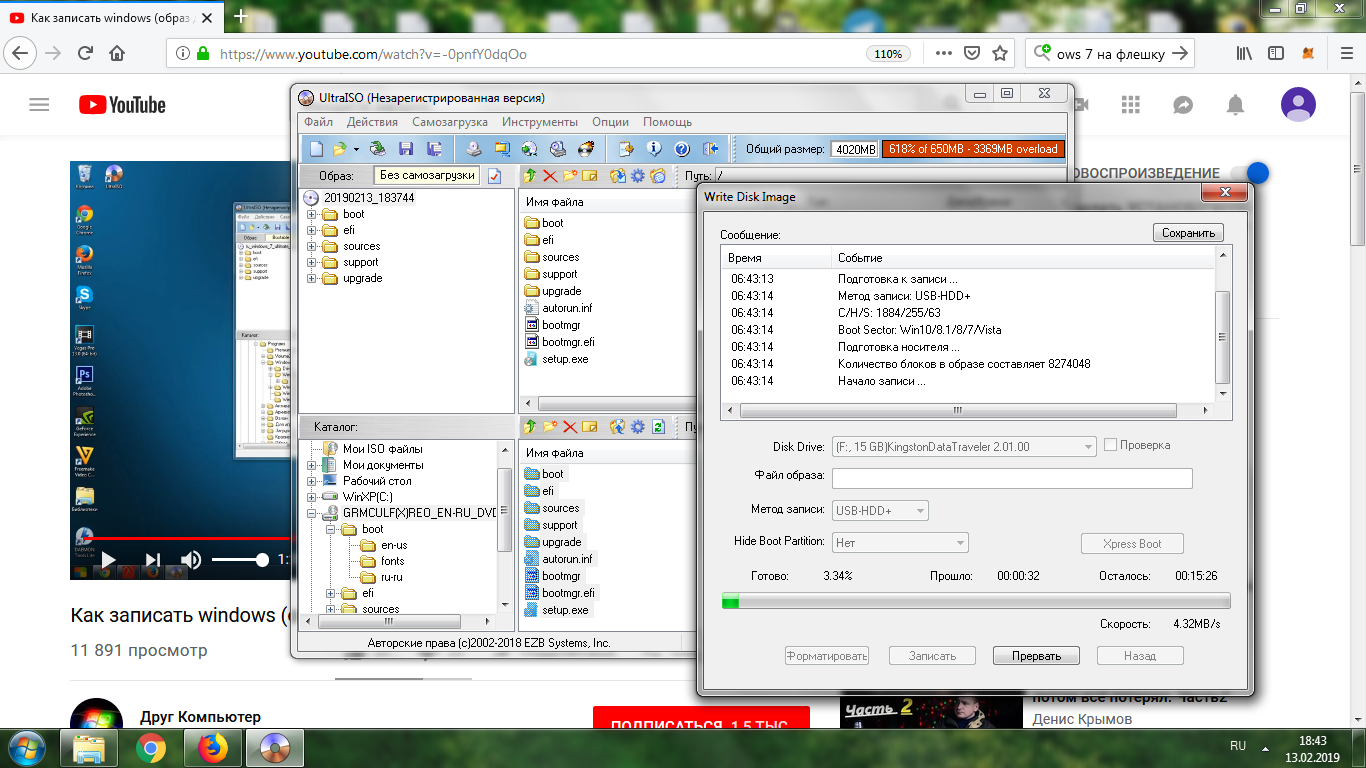Click UltraISO Save As toolbar icon
Viewport: 1366px width, 768px height.
click(x=435, y=149)
